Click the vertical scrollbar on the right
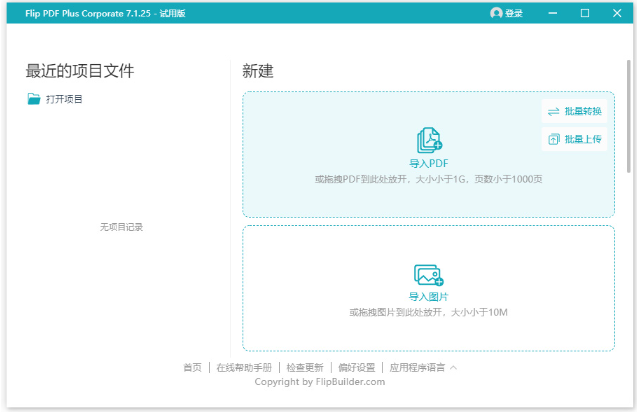The height and width of the screenshot is (412, 637). coord(629,116)
